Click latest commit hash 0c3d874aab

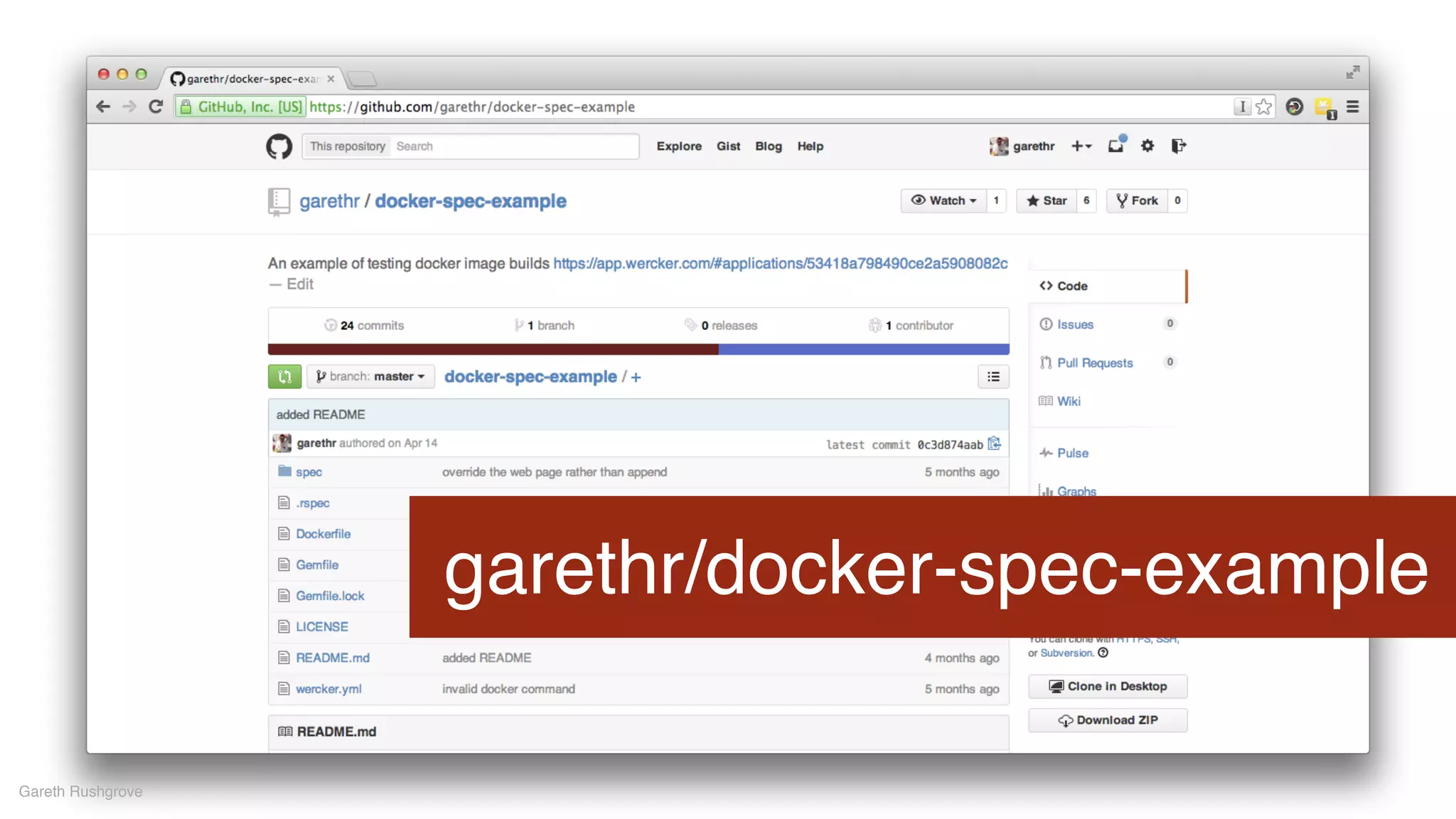pyautogui.click(x=950, y=444)
